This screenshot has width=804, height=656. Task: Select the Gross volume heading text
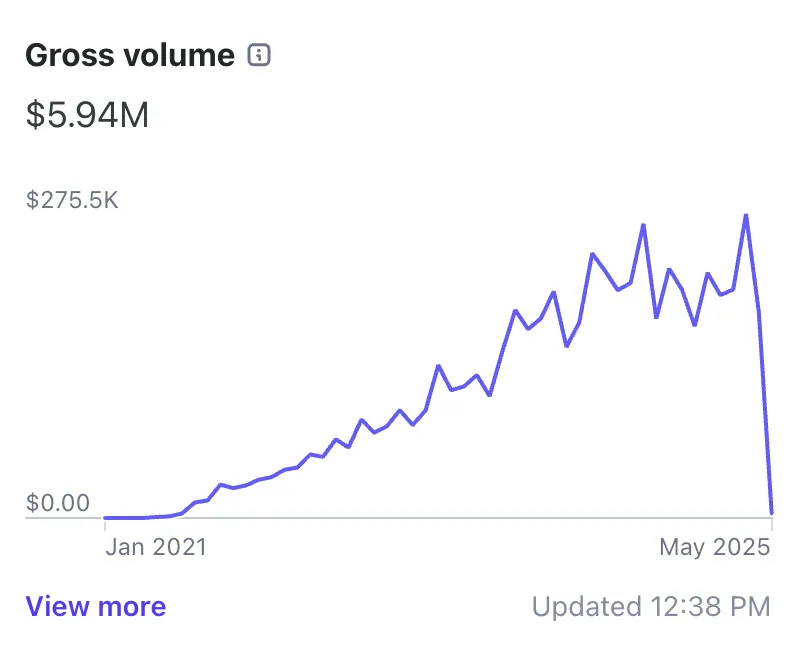130,55
